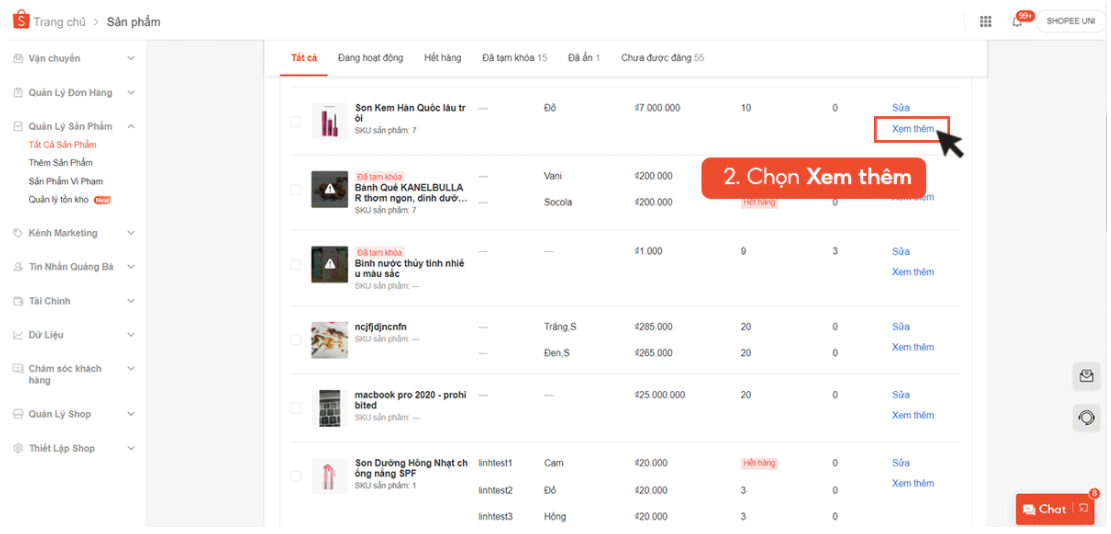Collapse the Quản Lý Sản Phẩm section
The image size is (1111, 534).
tap(131, 127)
